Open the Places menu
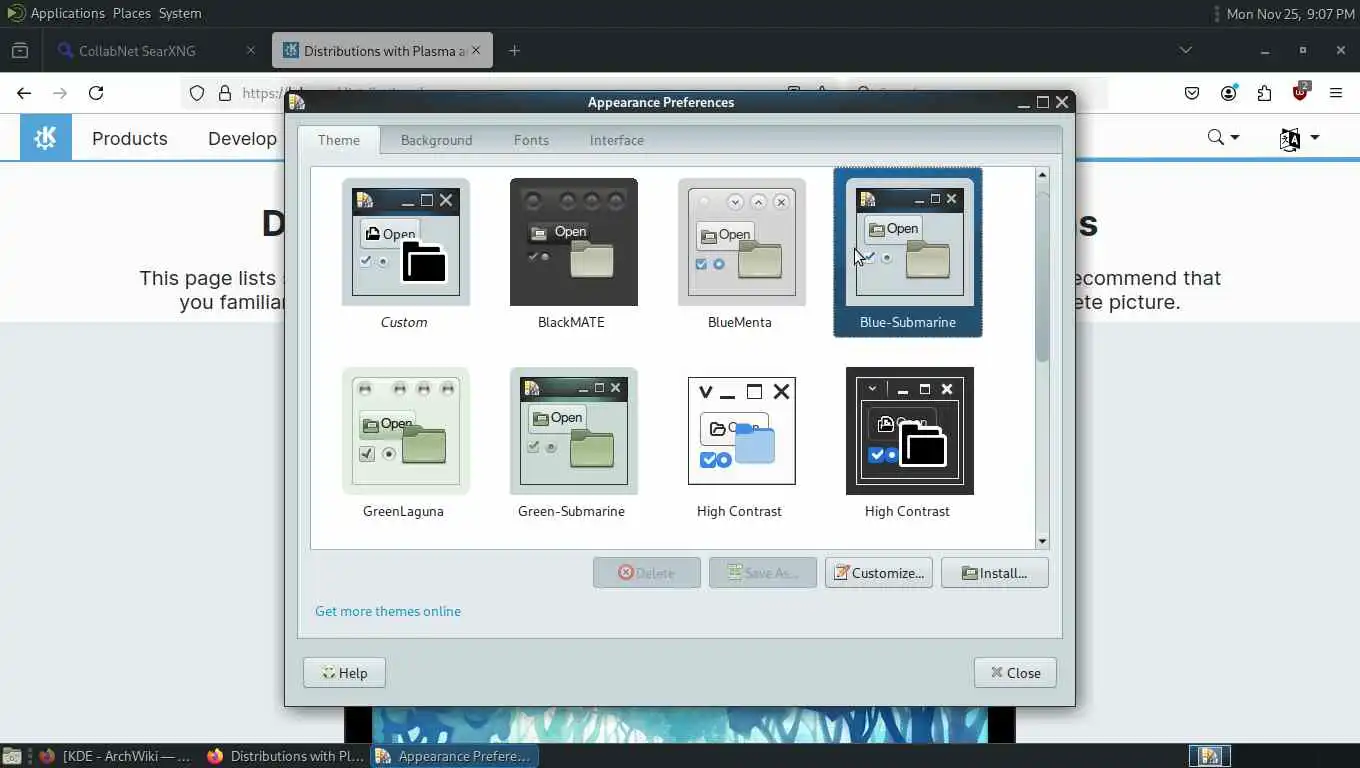 [x=132, y=13]
